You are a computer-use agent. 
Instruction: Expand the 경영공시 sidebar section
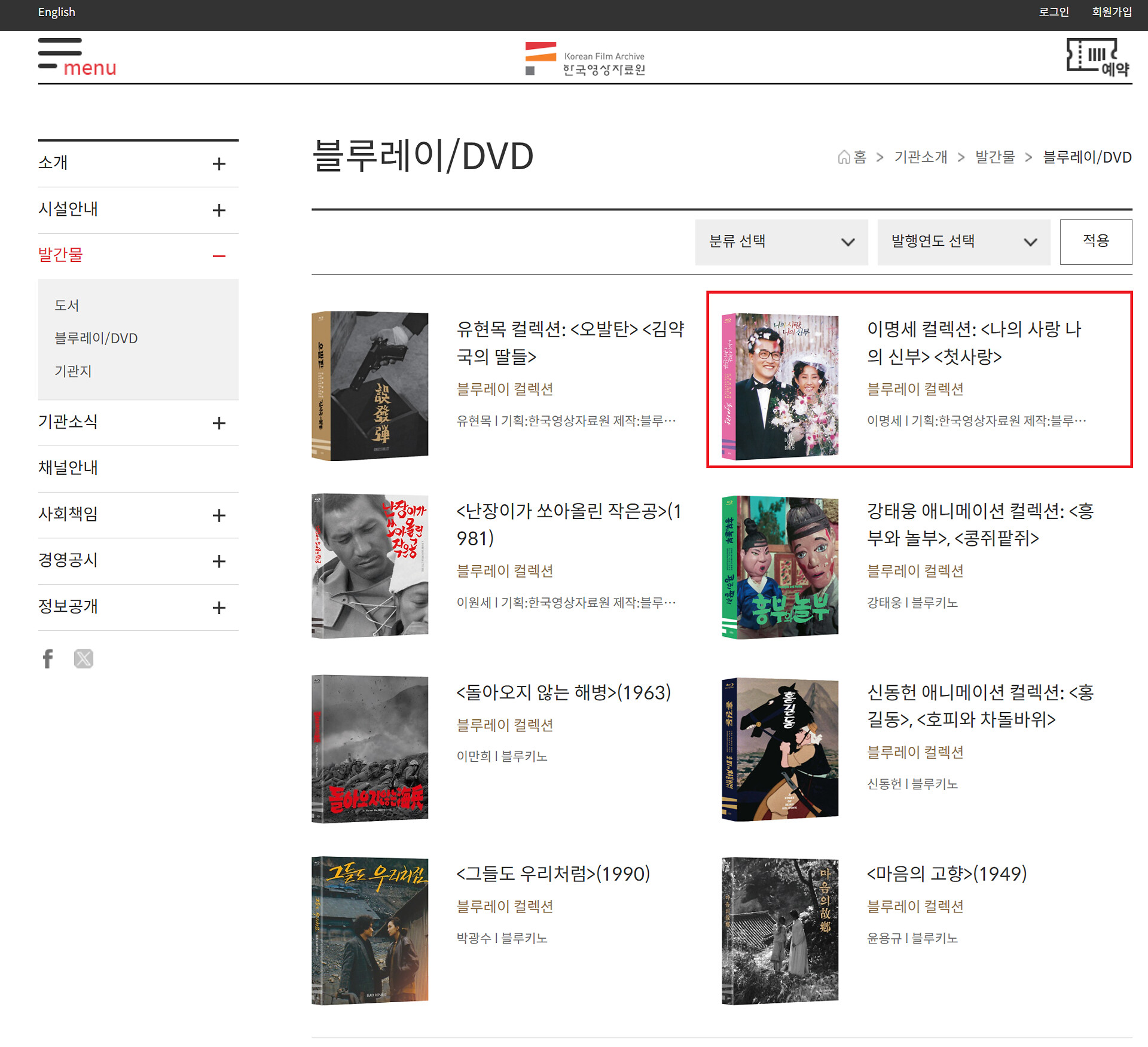coord(219,561)
